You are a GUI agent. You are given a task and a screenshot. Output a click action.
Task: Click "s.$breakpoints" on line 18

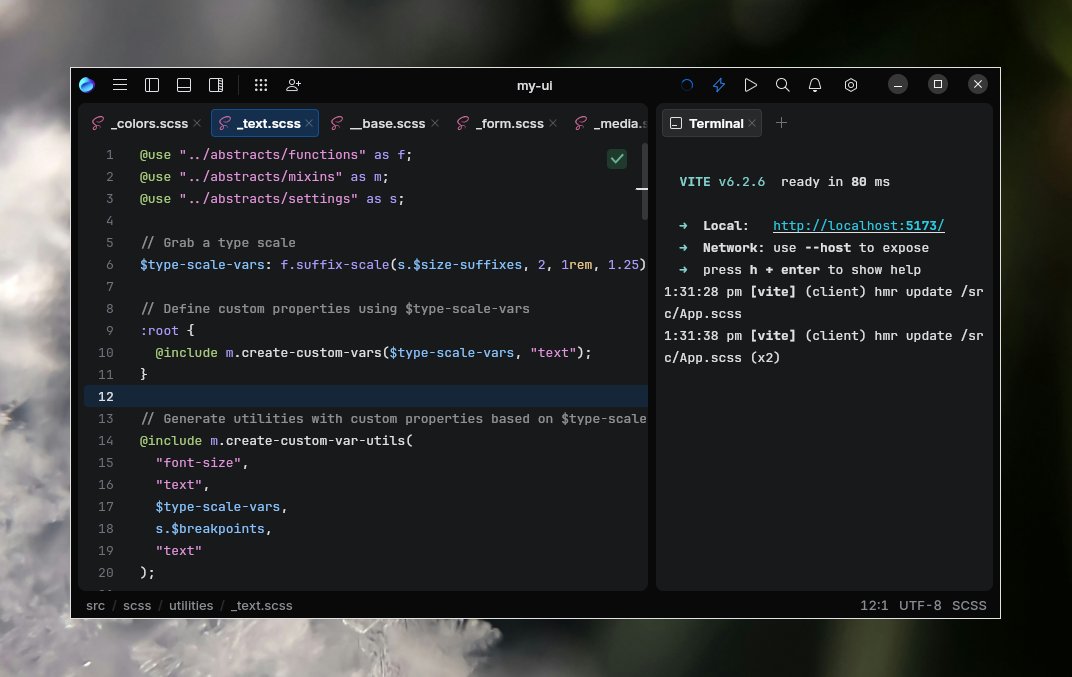[210, 529]
